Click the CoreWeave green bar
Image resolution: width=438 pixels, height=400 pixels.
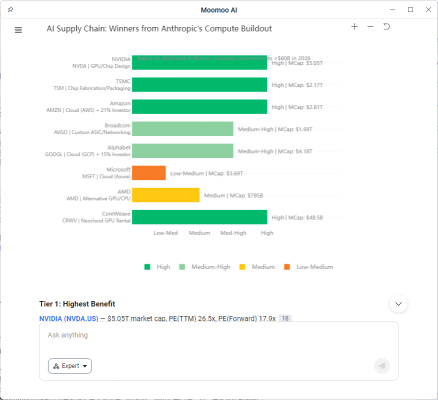[199, 217]
